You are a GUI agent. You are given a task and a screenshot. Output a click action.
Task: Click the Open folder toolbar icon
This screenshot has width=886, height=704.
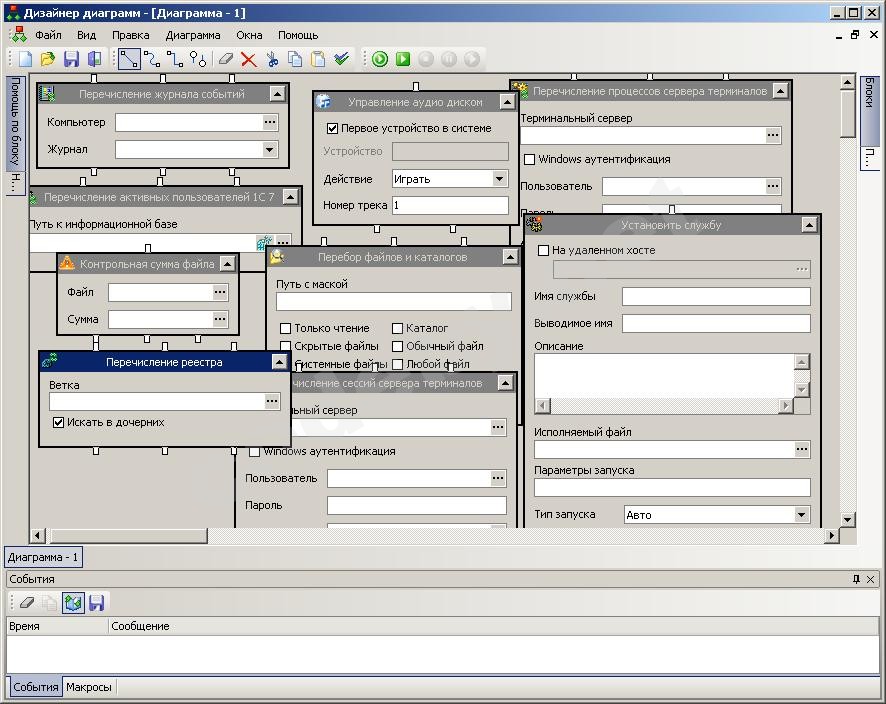pos(48,60)
